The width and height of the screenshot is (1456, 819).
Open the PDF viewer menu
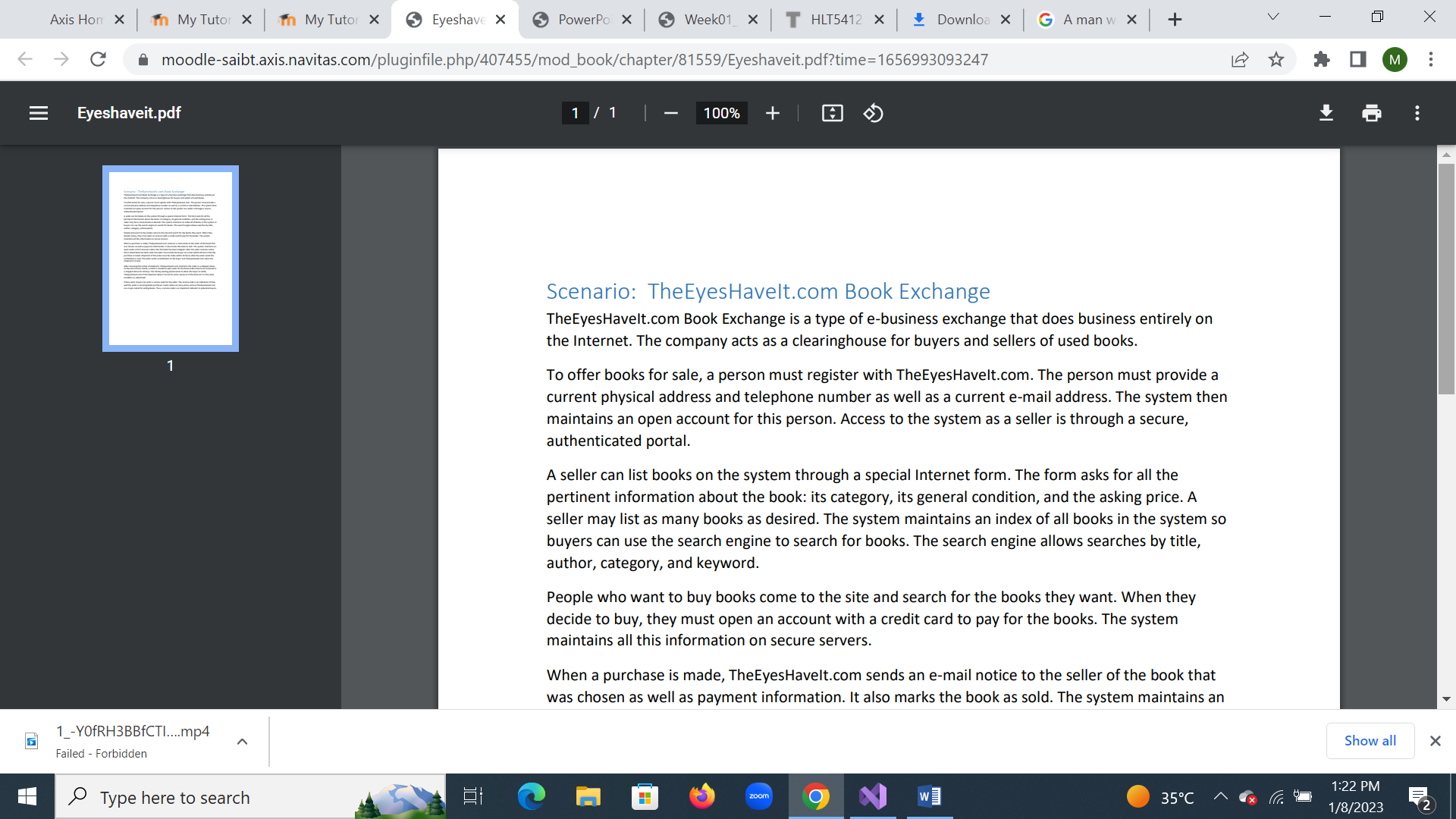[x=38, y=112]
